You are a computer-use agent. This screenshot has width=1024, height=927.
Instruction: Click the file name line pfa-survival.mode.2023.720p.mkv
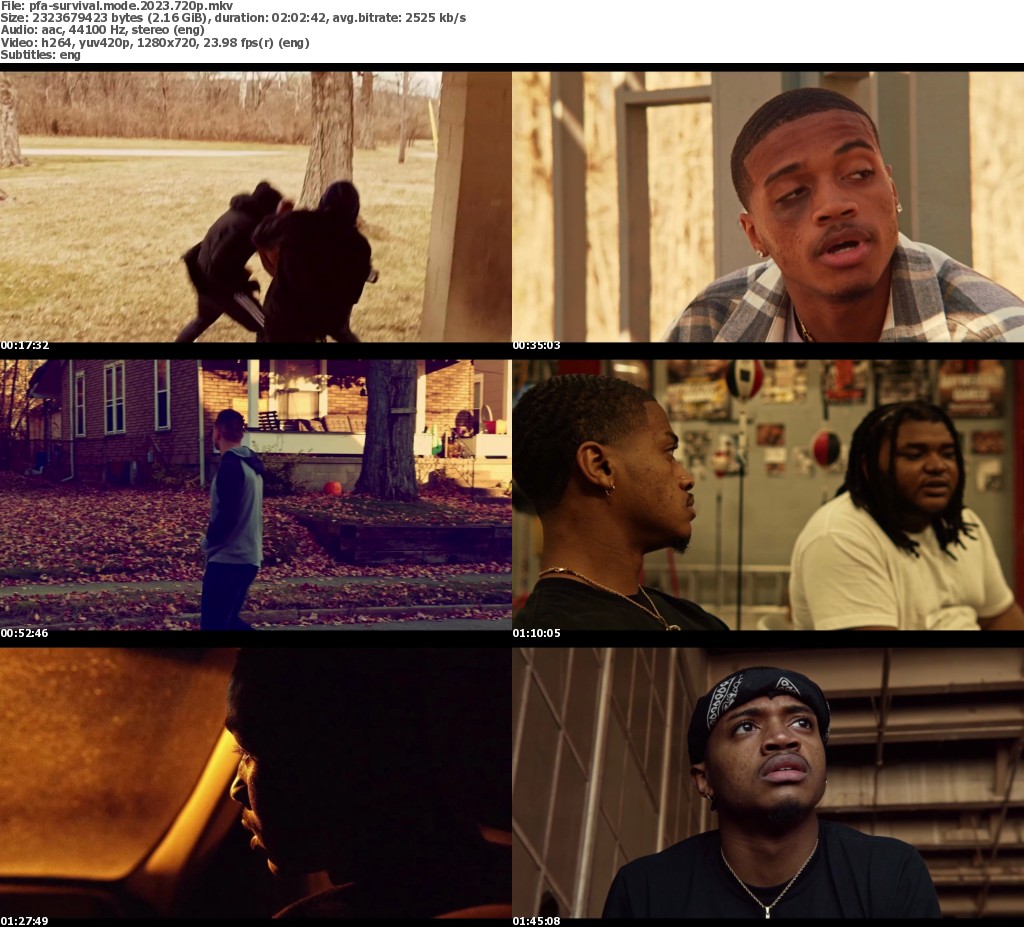pyautogui.click(x=117, y=6)
